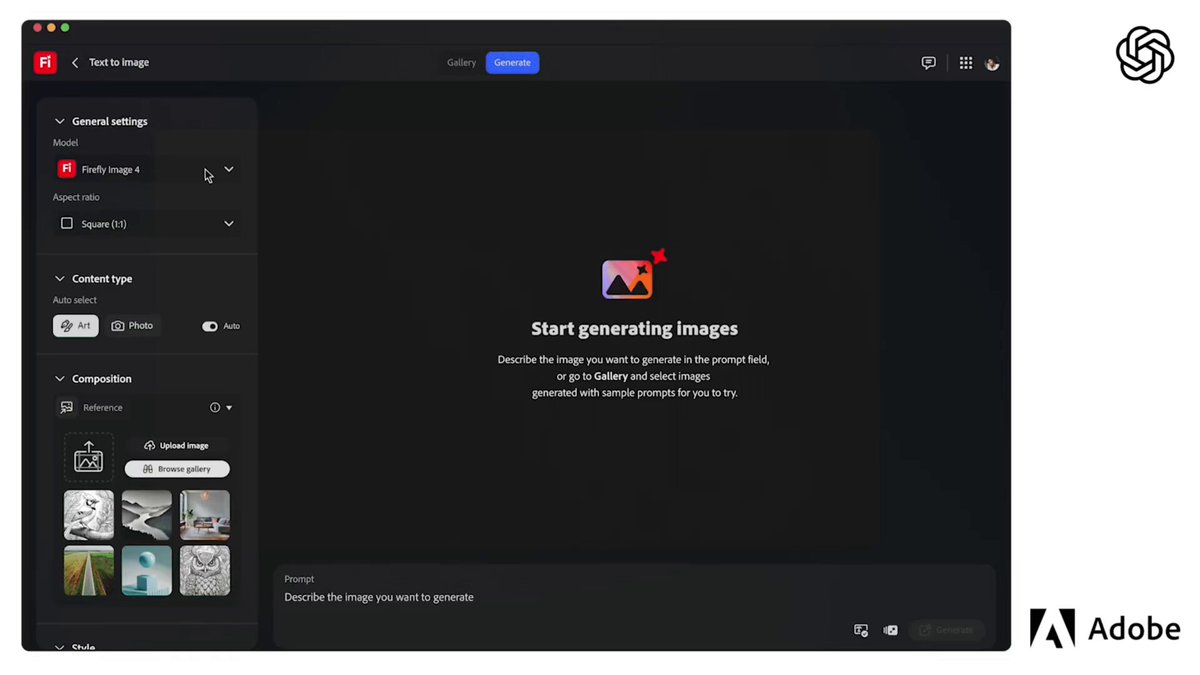Click the dashed upload image placeholder
Image resolution: width=1200 pixels, height=675 pixels.
(89, 457)
